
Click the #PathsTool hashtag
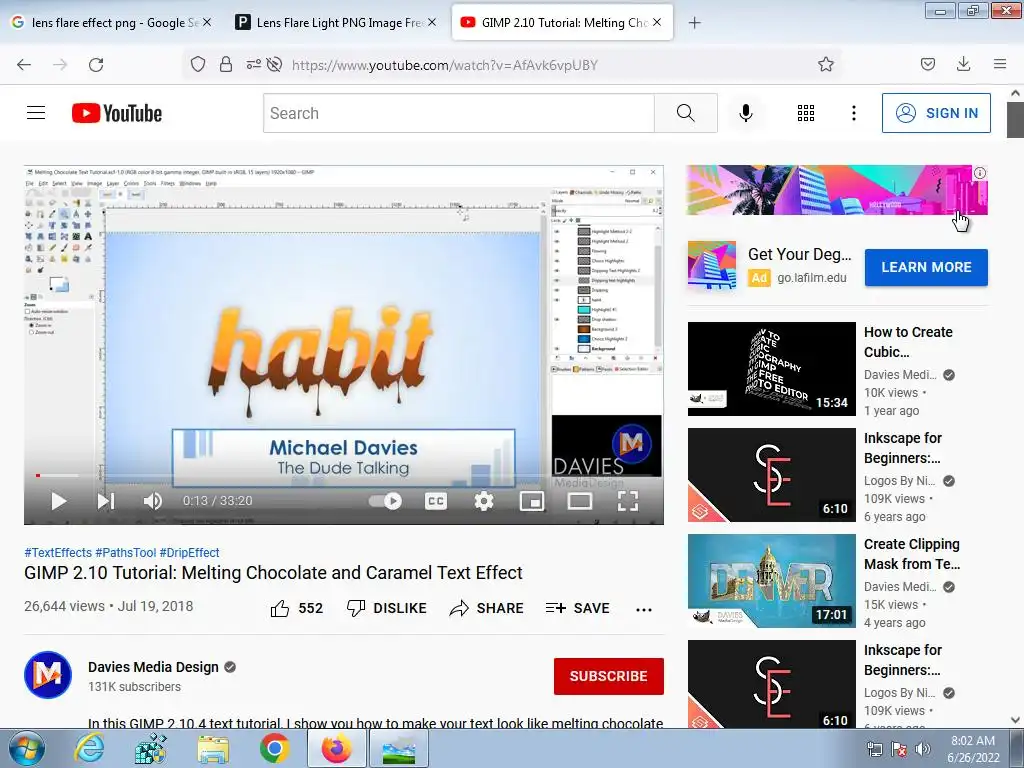pos(125,552)
